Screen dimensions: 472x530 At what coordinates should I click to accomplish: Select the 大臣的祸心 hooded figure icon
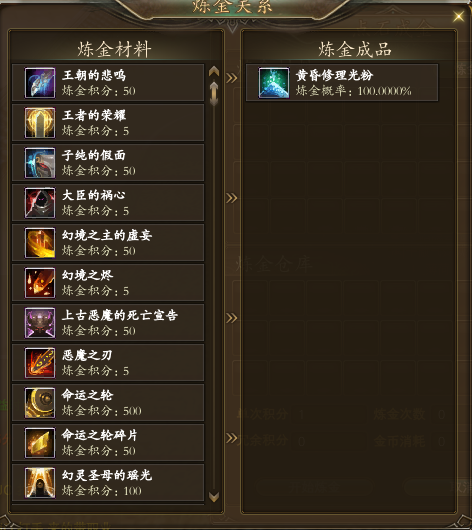[x=40, y=203]
